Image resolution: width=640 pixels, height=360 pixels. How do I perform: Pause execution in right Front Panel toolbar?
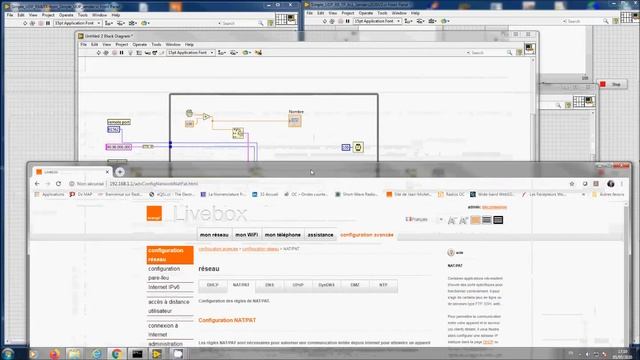coord(348,21)
